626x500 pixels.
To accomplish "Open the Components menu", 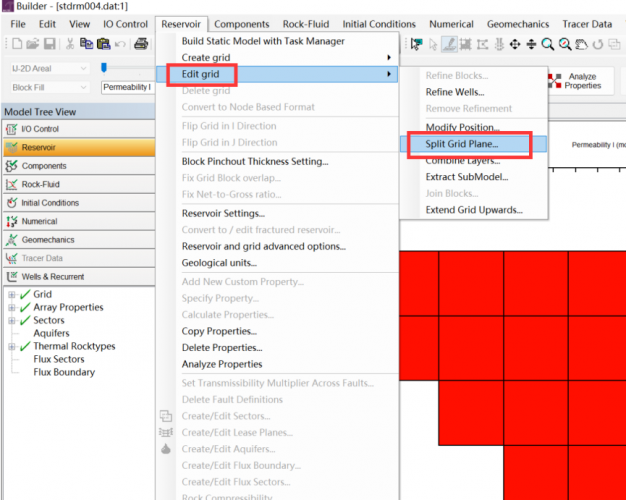I will pos(242,24).
